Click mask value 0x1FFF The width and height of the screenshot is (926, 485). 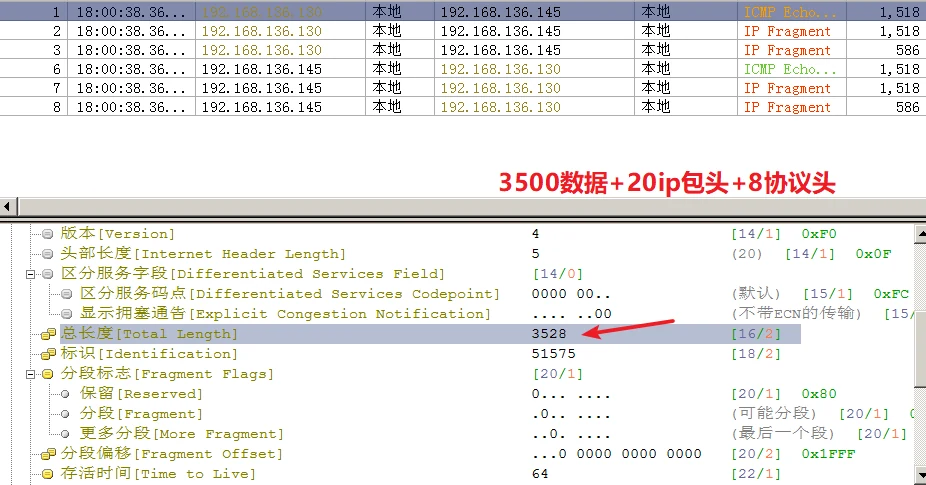[829, 454]
